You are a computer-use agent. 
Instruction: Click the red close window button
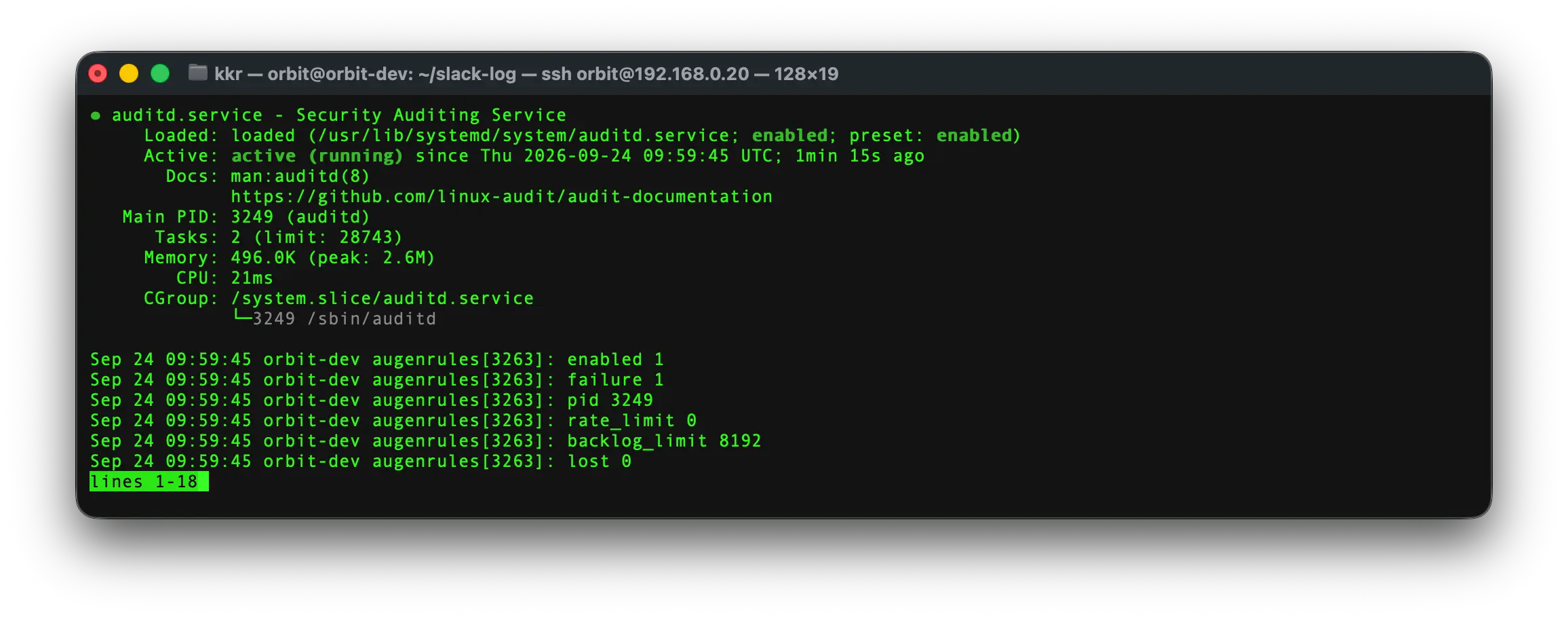click(98, 73)
